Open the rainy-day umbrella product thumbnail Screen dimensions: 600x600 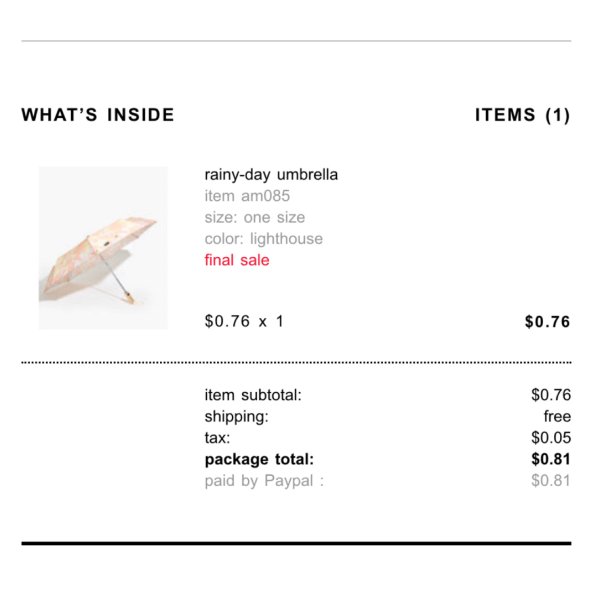[103, 248]
